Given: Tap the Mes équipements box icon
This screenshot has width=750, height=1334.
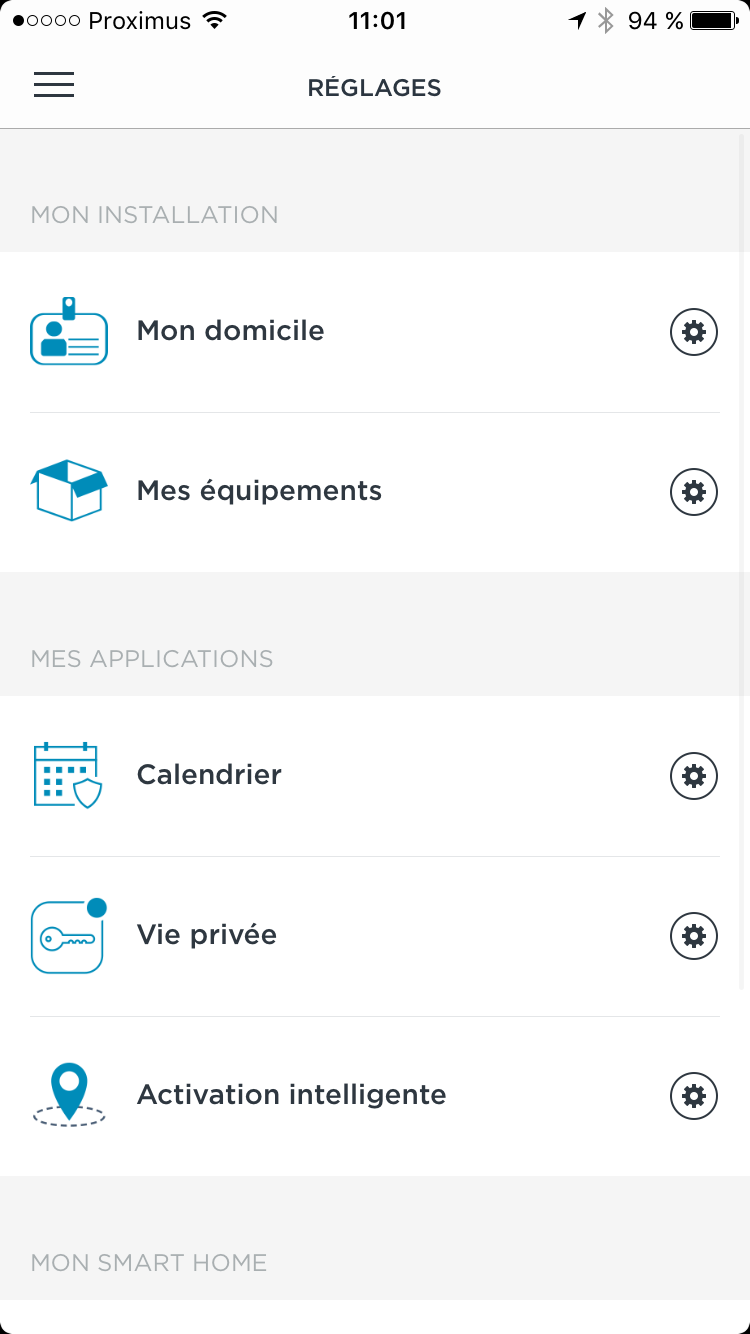Looking at the screenshot, I should pyautogui.click(x=69, y=490).
